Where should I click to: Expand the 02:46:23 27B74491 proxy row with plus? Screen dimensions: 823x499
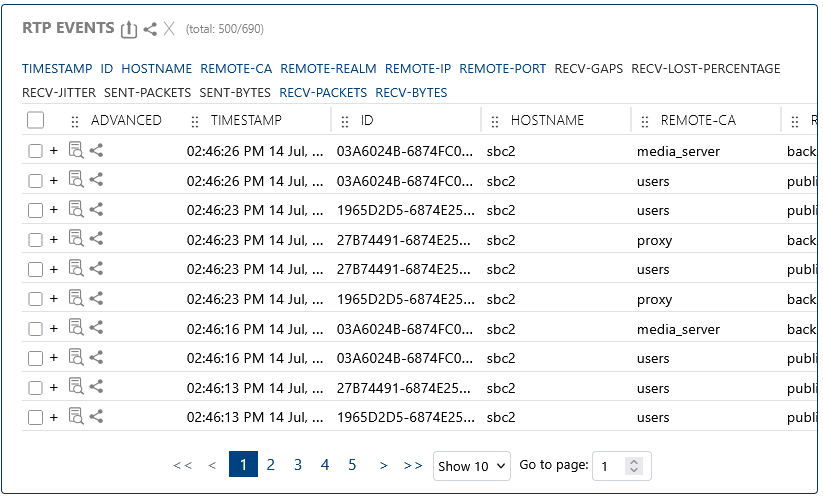[x=54, y=240]
